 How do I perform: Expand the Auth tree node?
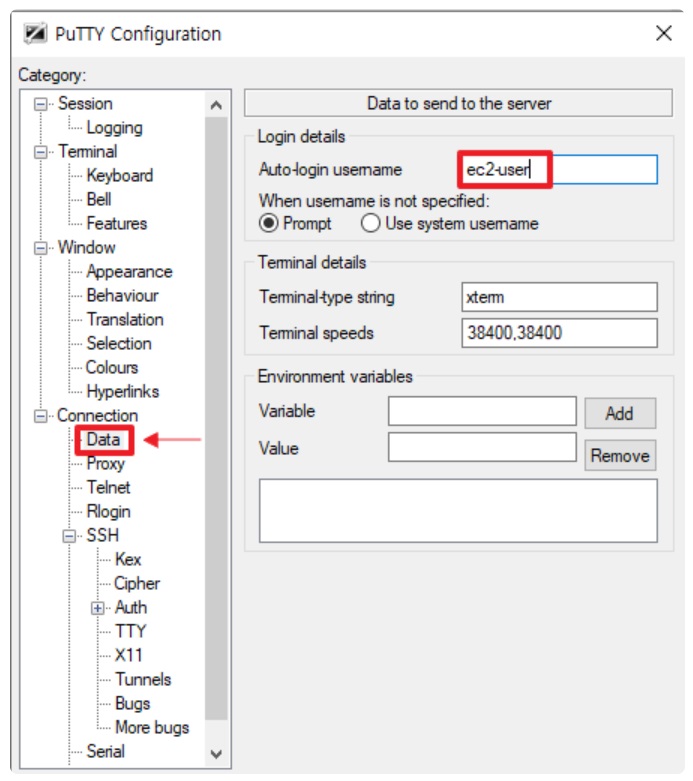click(98, 608)
